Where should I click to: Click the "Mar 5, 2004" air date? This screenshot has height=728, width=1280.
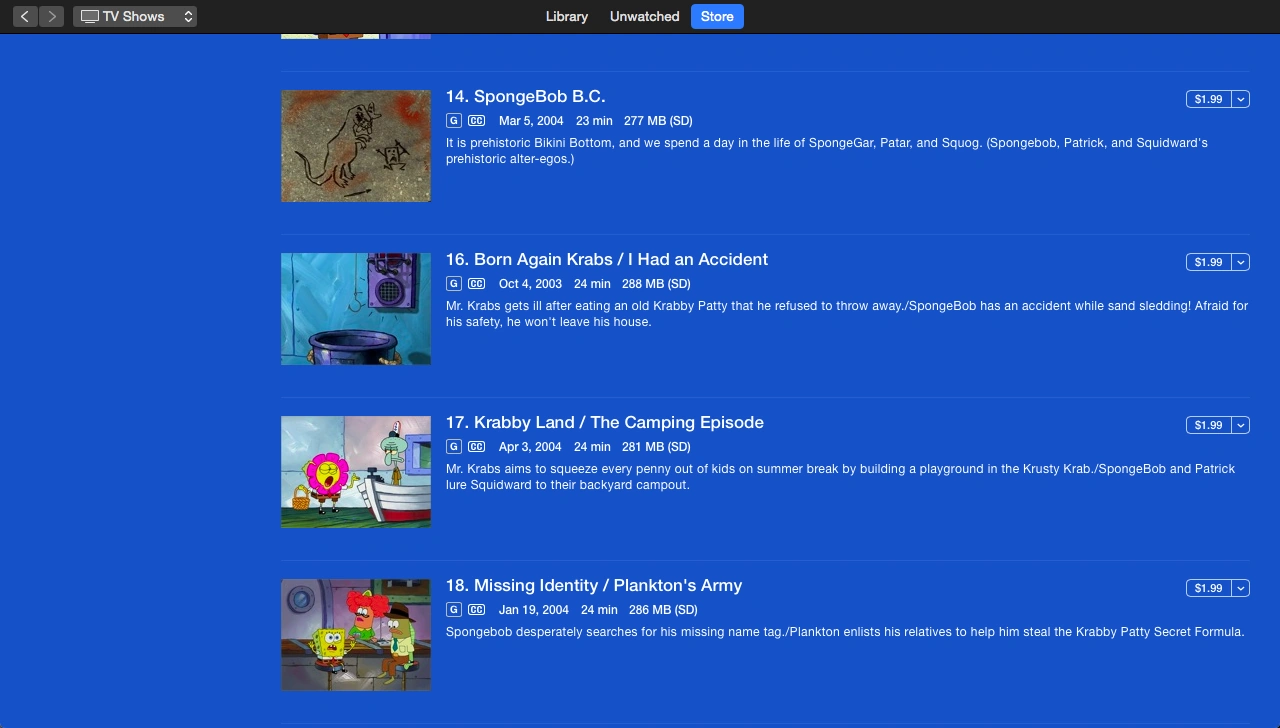(531, 121)
